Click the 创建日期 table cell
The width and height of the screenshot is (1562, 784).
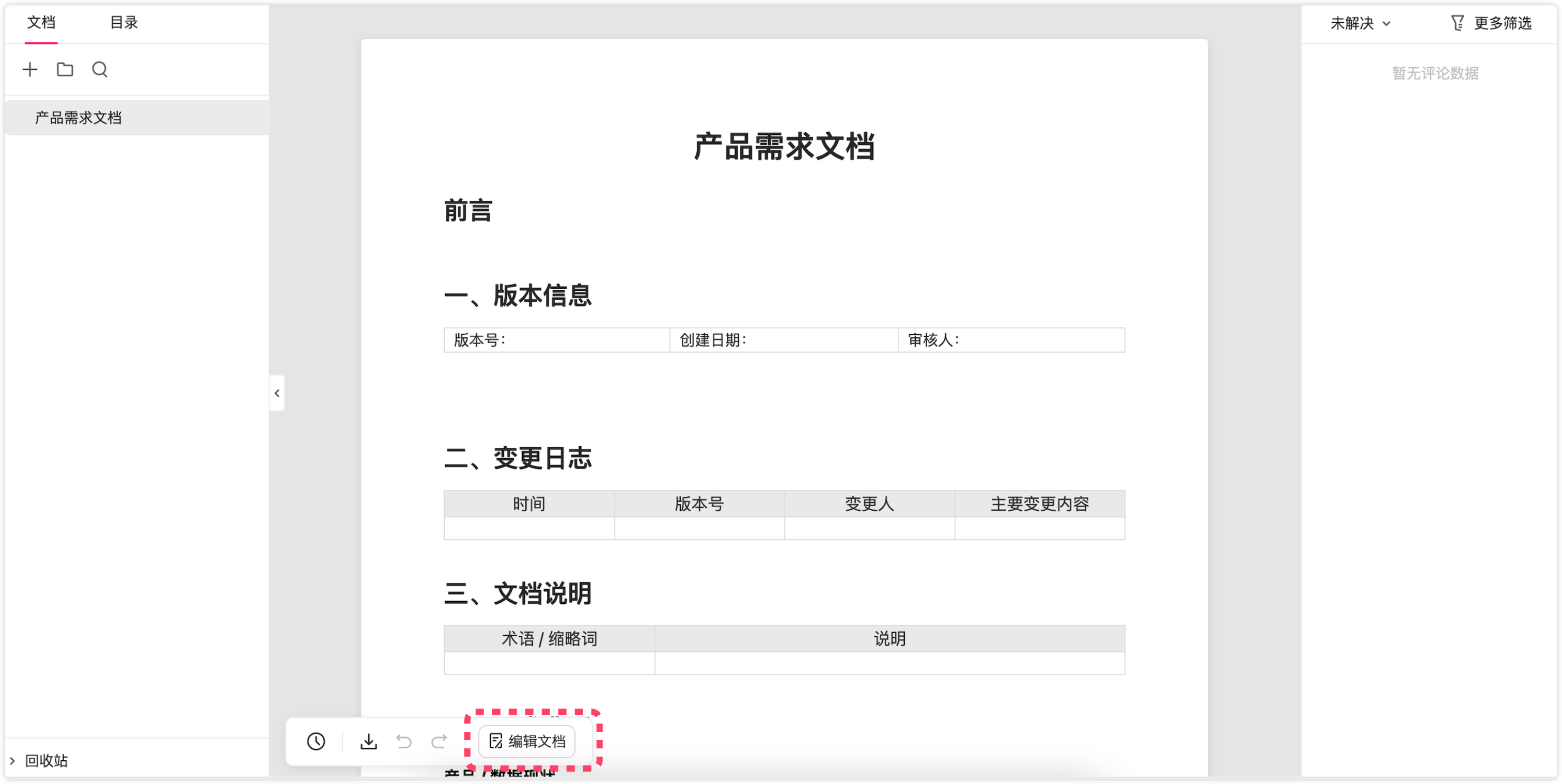783,340
